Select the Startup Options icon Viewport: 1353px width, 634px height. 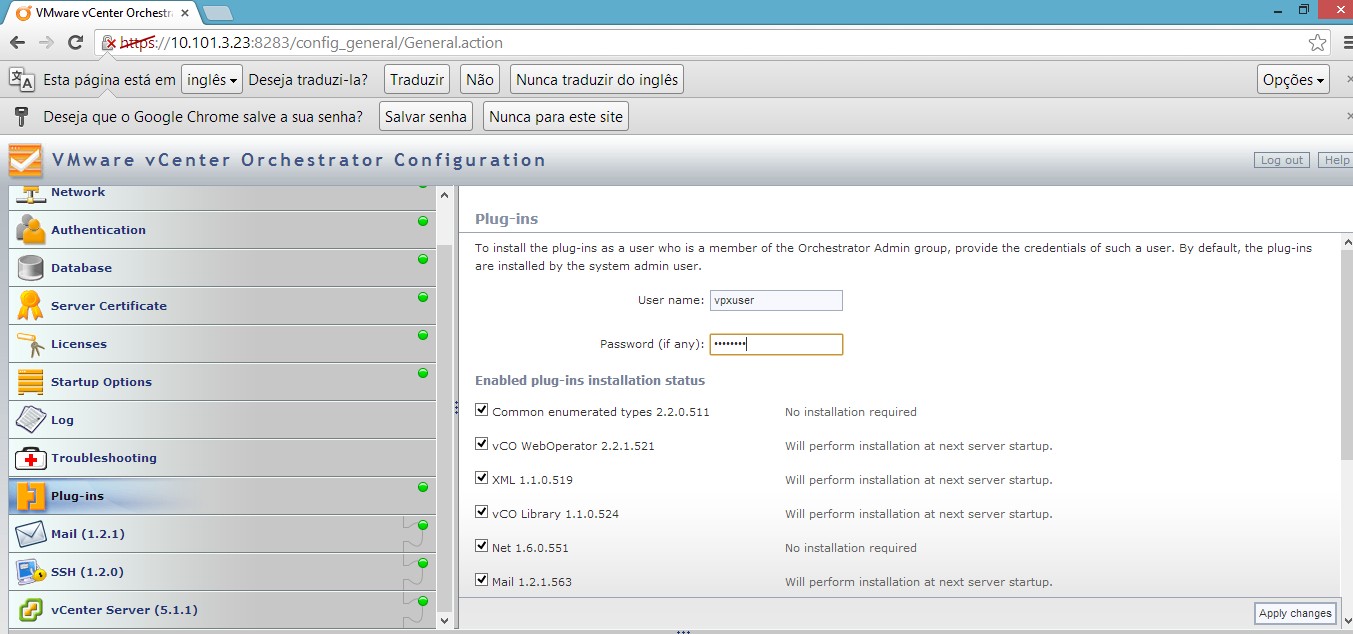31,382
